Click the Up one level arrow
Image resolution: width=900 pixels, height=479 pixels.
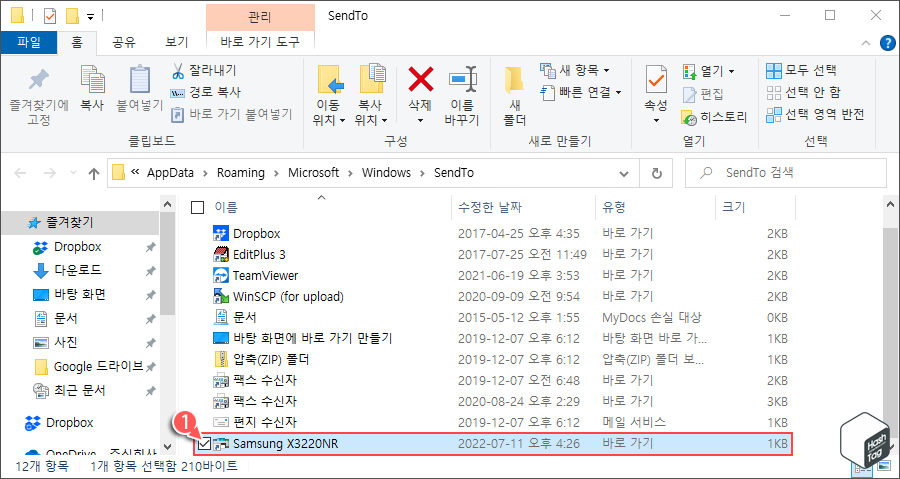pyautogui.click(x=94, y=173)
